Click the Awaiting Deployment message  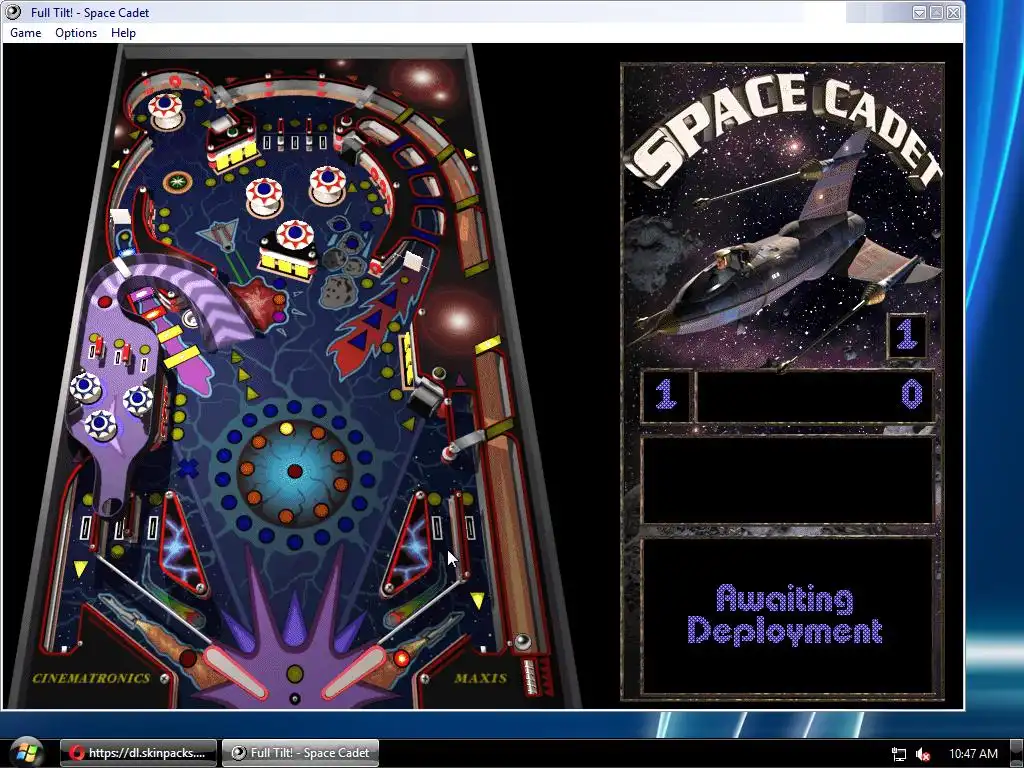785,615
